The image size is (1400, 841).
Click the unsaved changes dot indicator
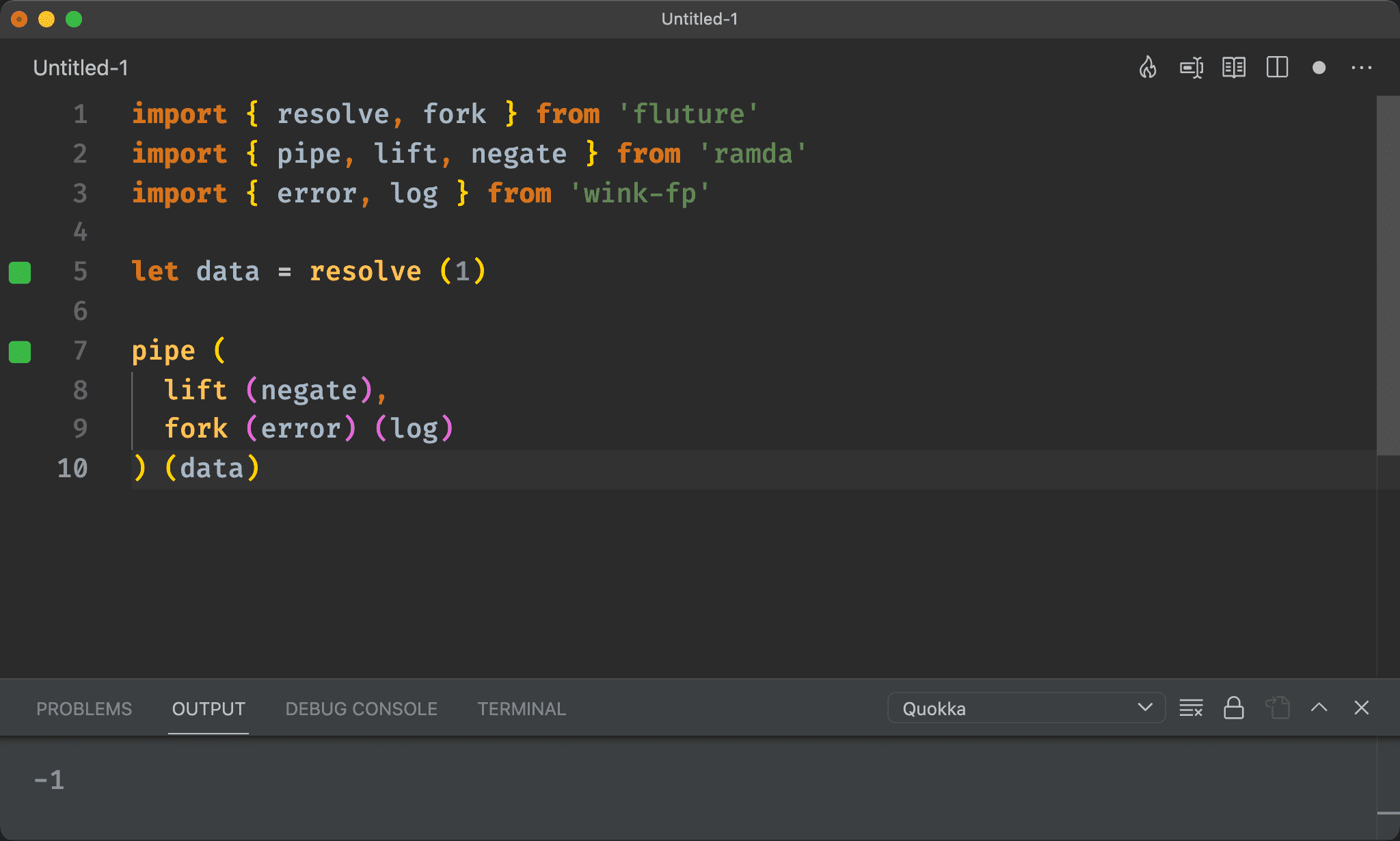pos(1319,68)
